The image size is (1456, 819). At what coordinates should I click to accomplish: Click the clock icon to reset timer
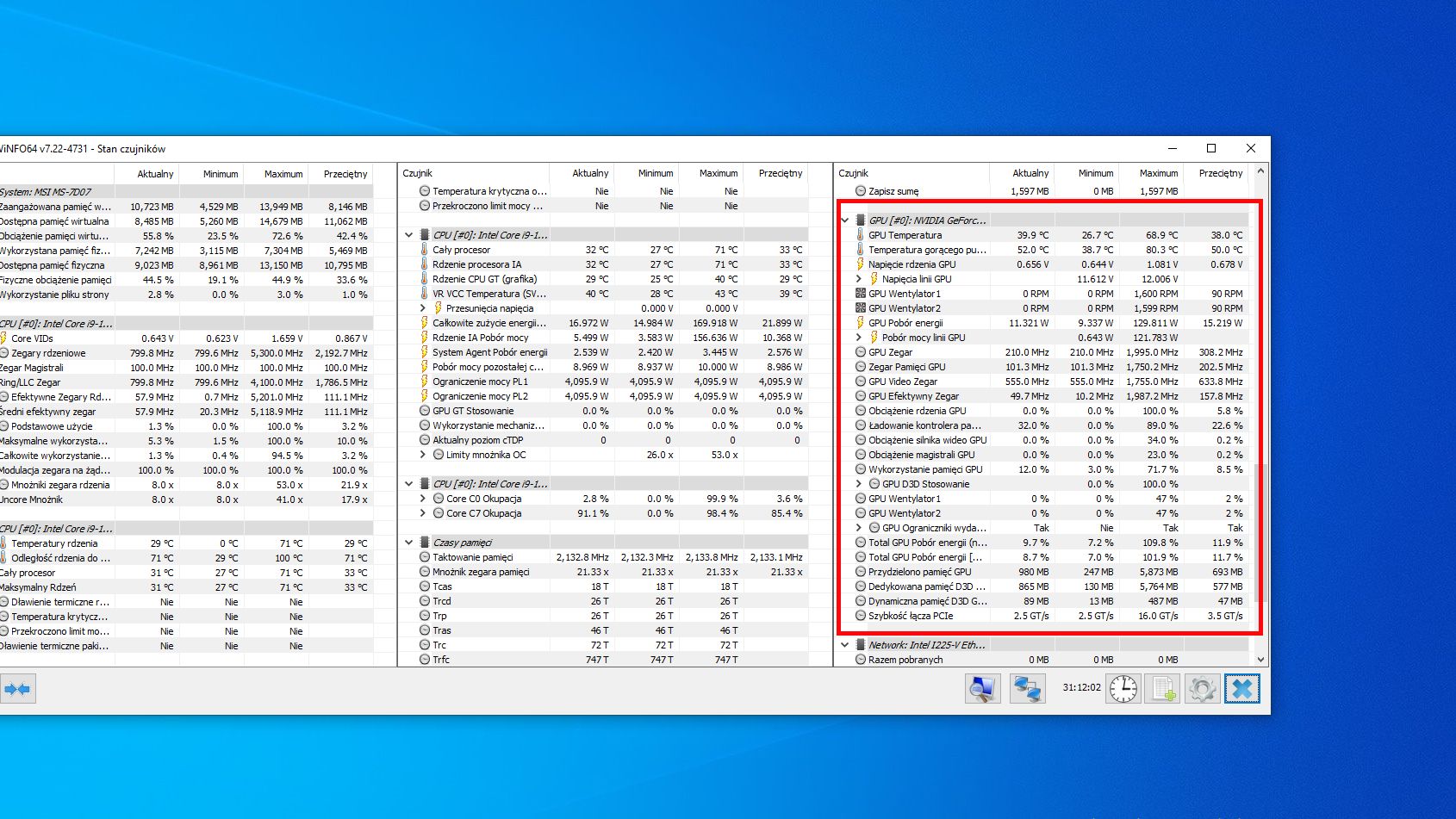[1123, 689]
